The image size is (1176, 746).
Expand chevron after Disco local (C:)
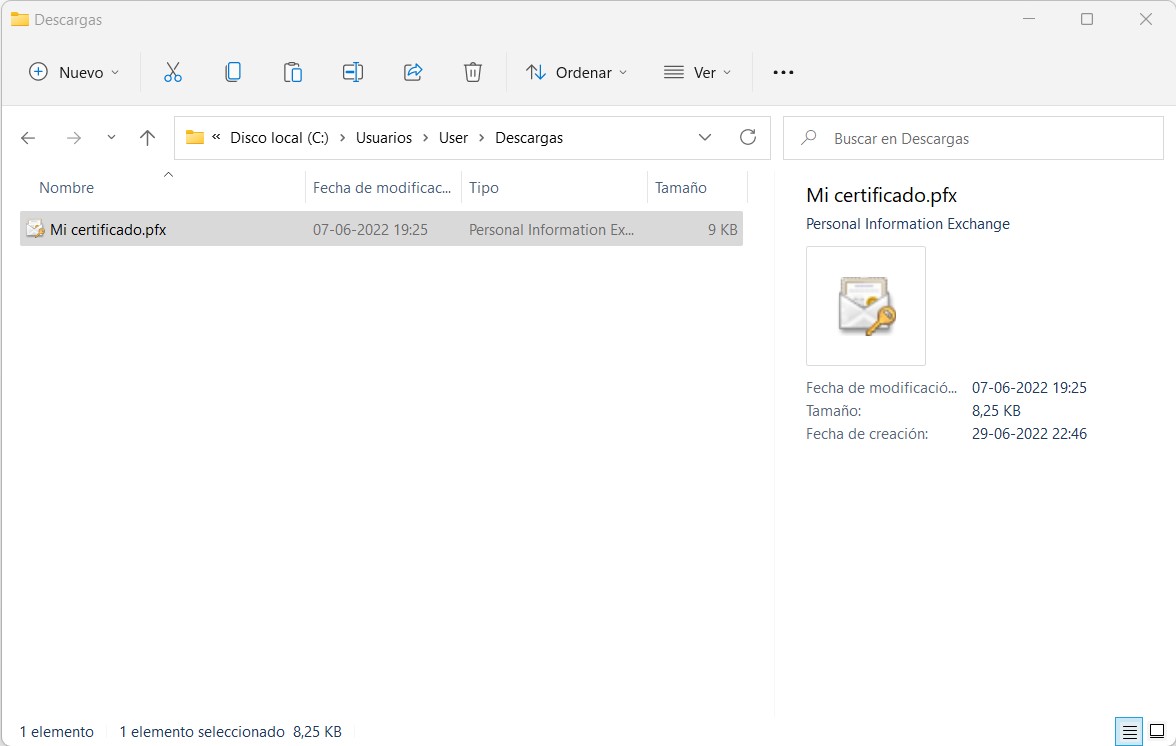click(343, 138)
